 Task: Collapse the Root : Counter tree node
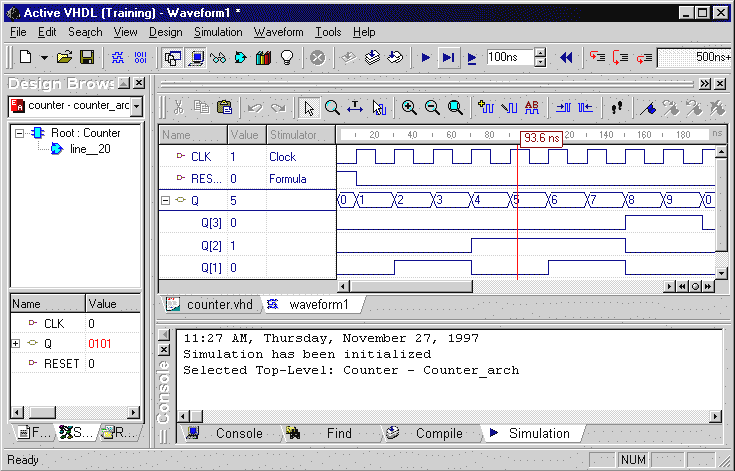coord(21,133)
